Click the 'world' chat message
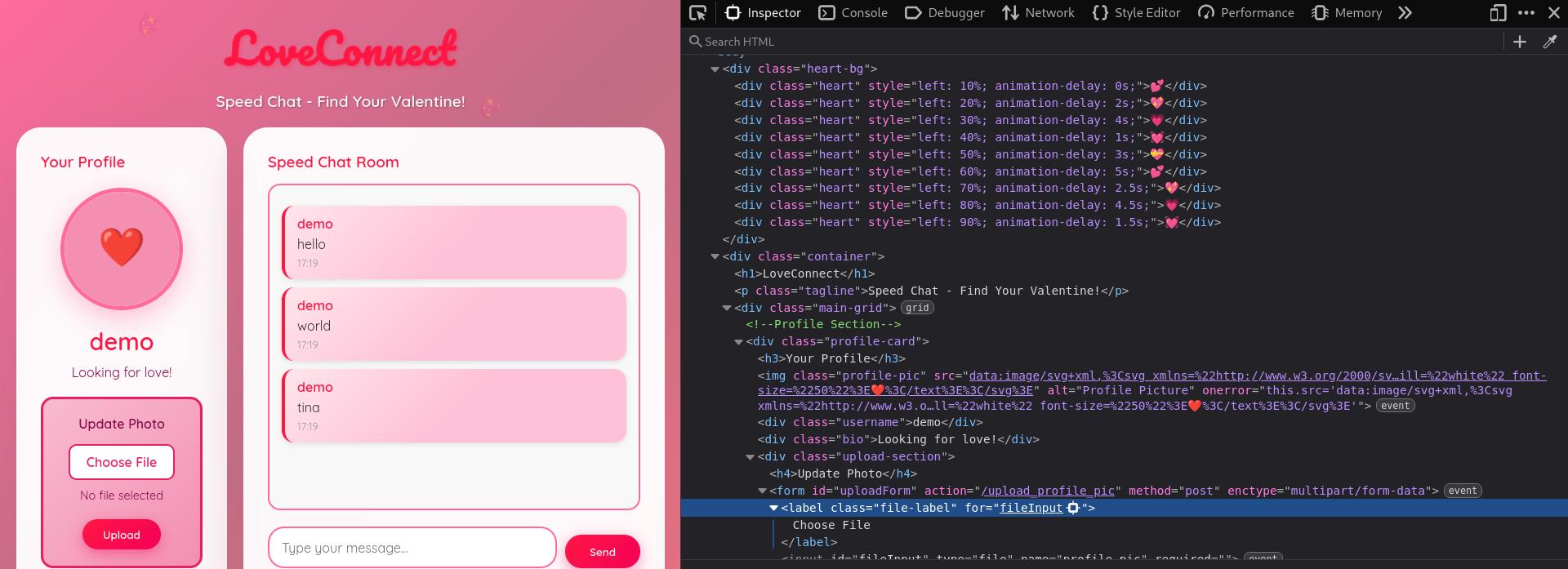 coord(454,324)
